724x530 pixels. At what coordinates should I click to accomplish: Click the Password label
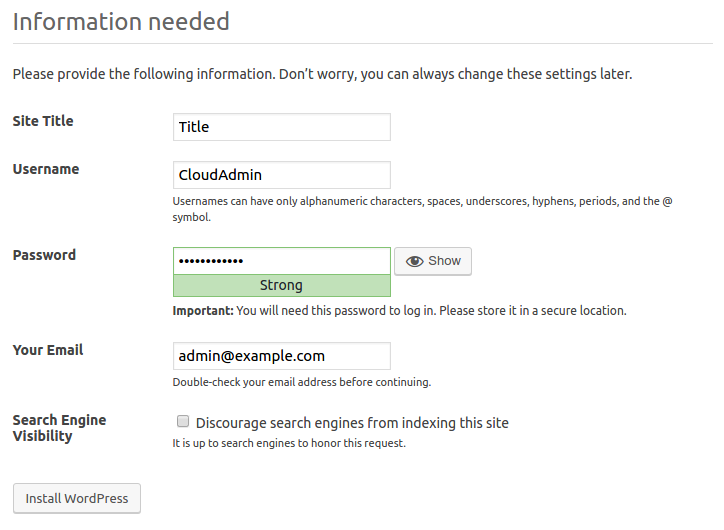point(44,255)
